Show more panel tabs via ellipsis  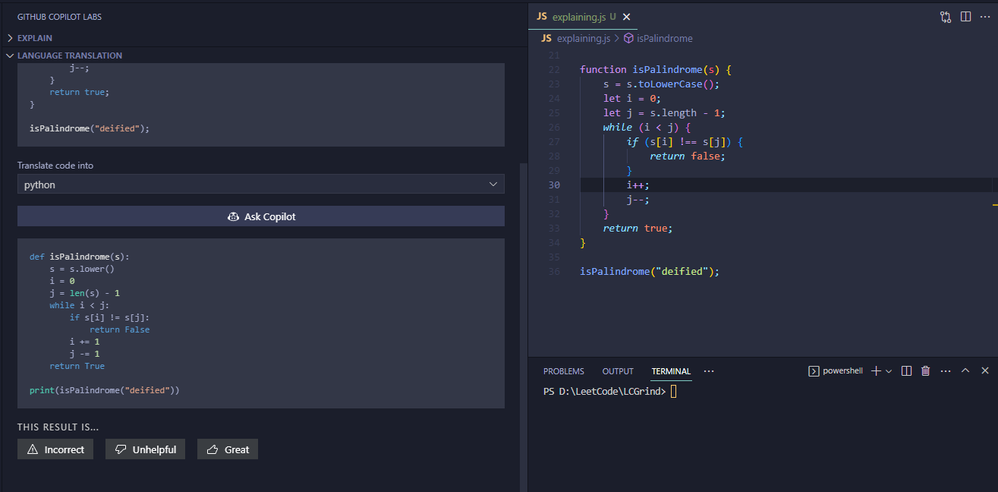click(x=709, y=371)
